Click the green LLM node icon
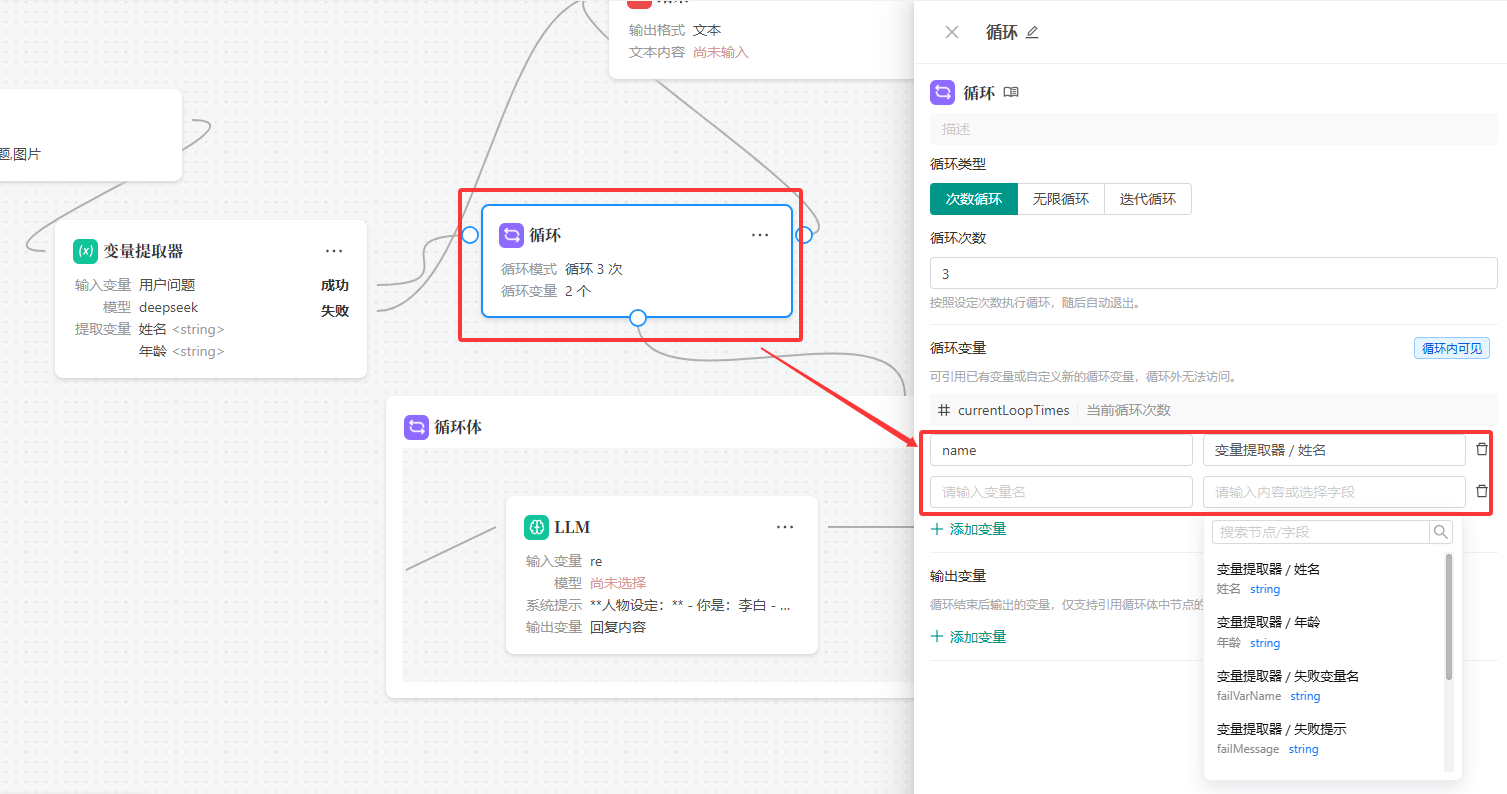 click(537, 527)
